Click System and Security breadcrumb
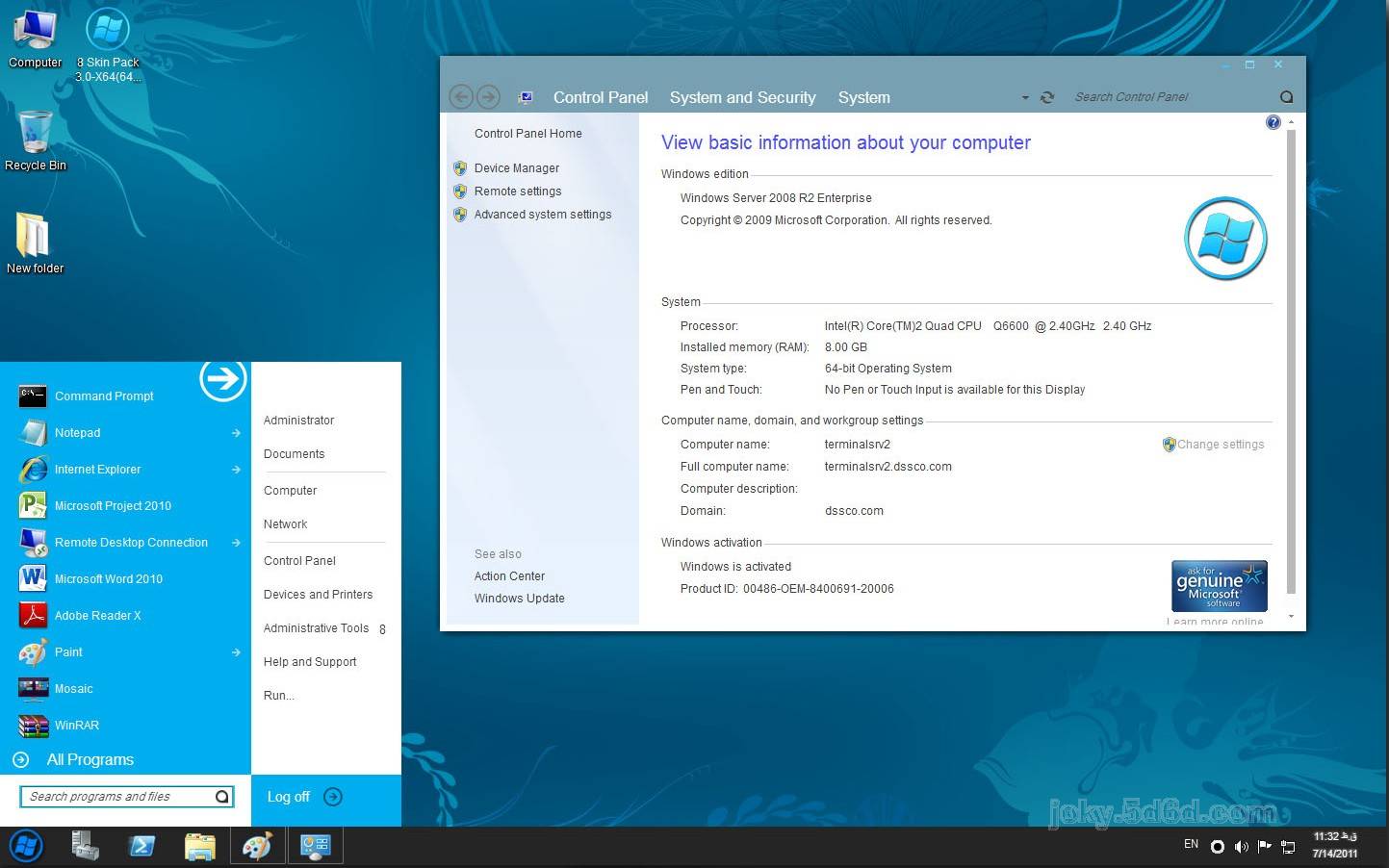This screenshot has width=1389, height=868. [x=742, y=97]
